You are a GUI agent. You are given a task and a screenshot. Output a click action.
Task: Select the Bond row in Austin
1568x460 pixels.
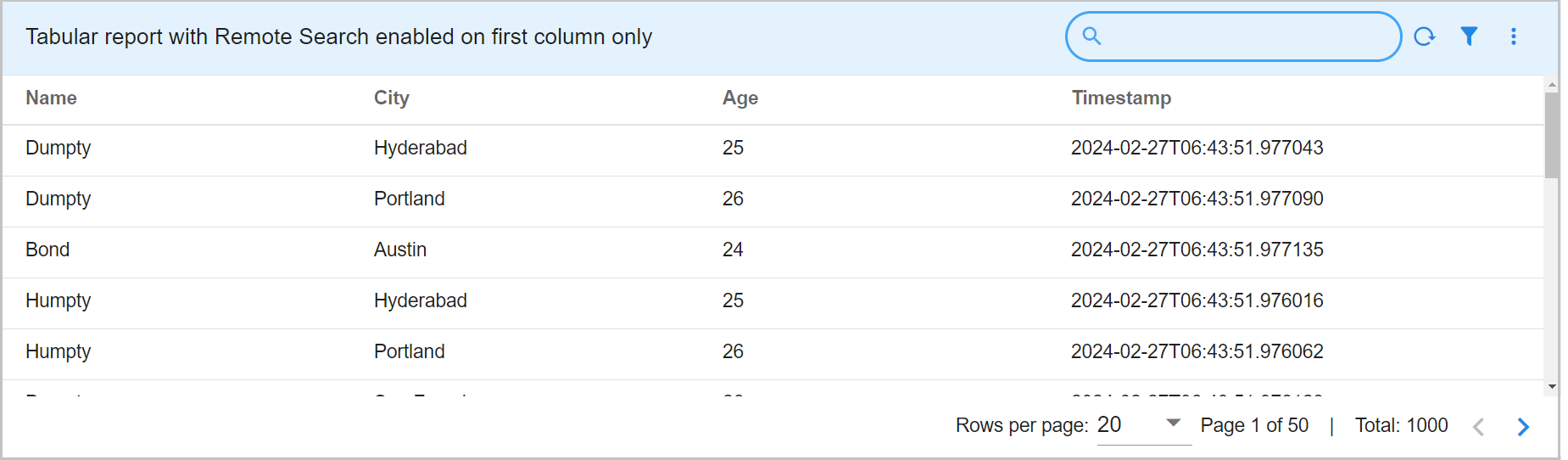(x=48, y=250)
